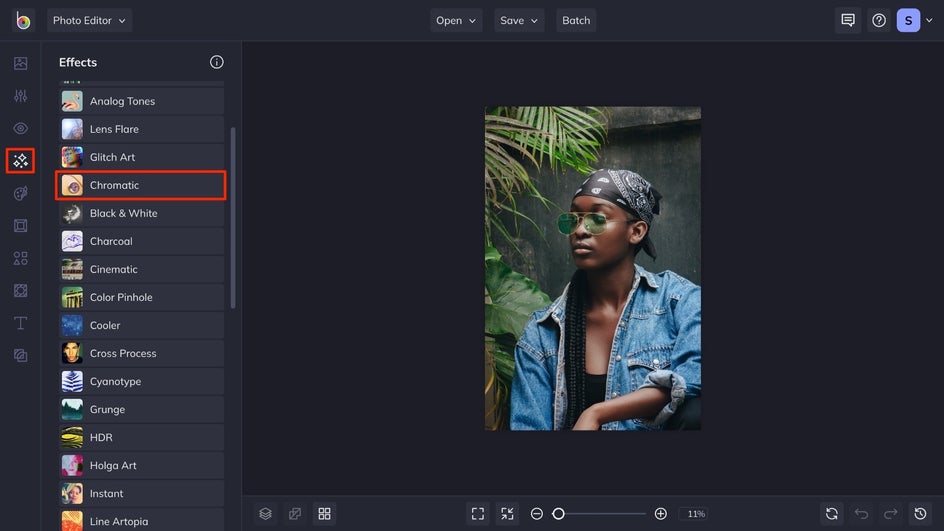The width and height of the screenshot is (944, 531).
Task: Click the fill screen collapse icon
Action: pos(508,514)
